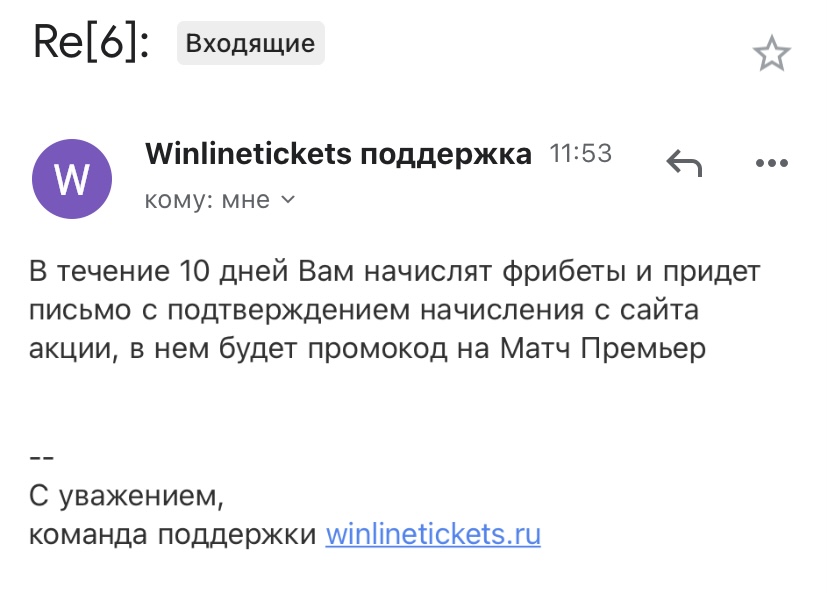Click the line письмо с подтверждением начисления
The height and width of the screenshot is (593, 827).
coord(364,310)
